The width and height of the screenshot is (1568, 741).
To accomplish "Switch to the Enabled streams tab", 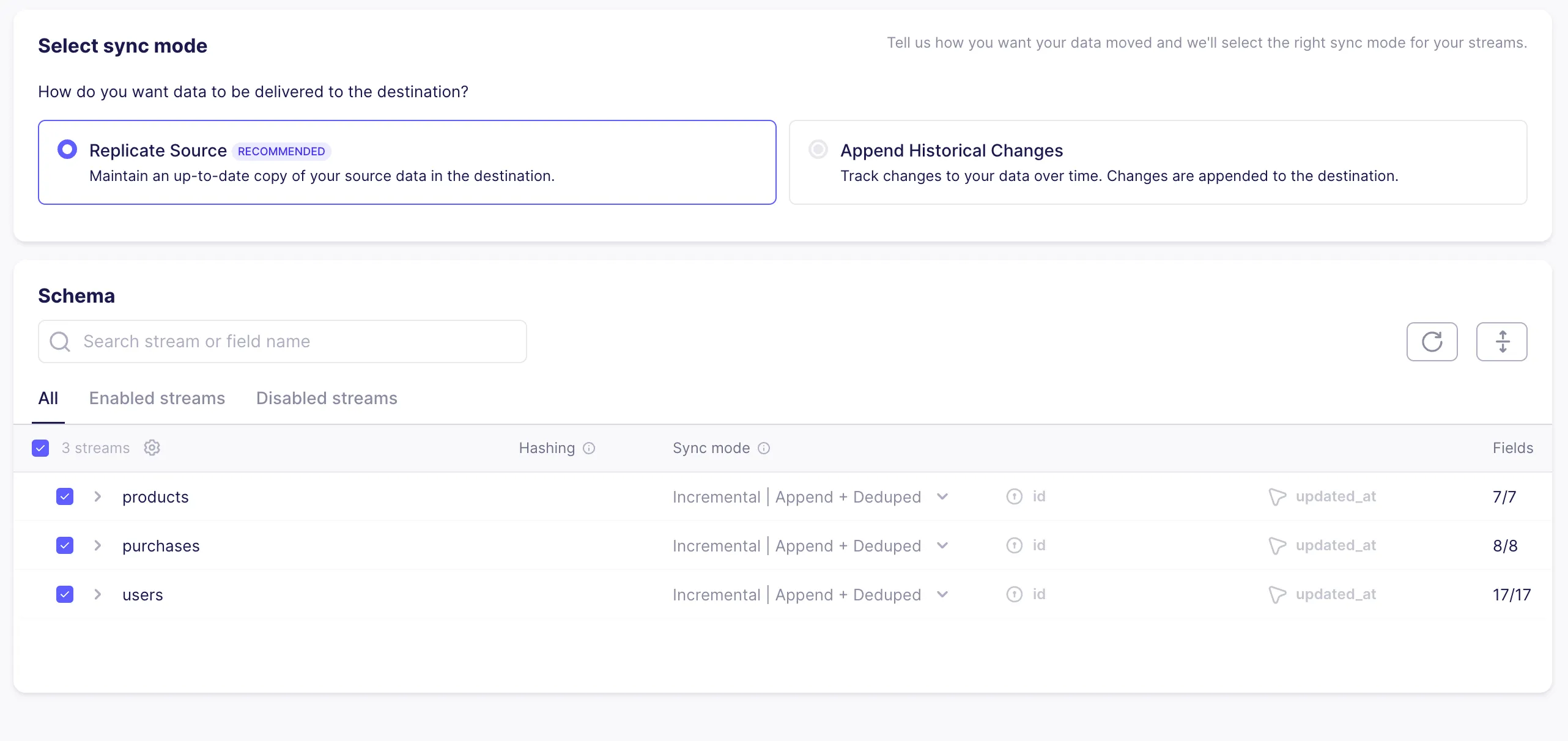I will tap(157, 398).
